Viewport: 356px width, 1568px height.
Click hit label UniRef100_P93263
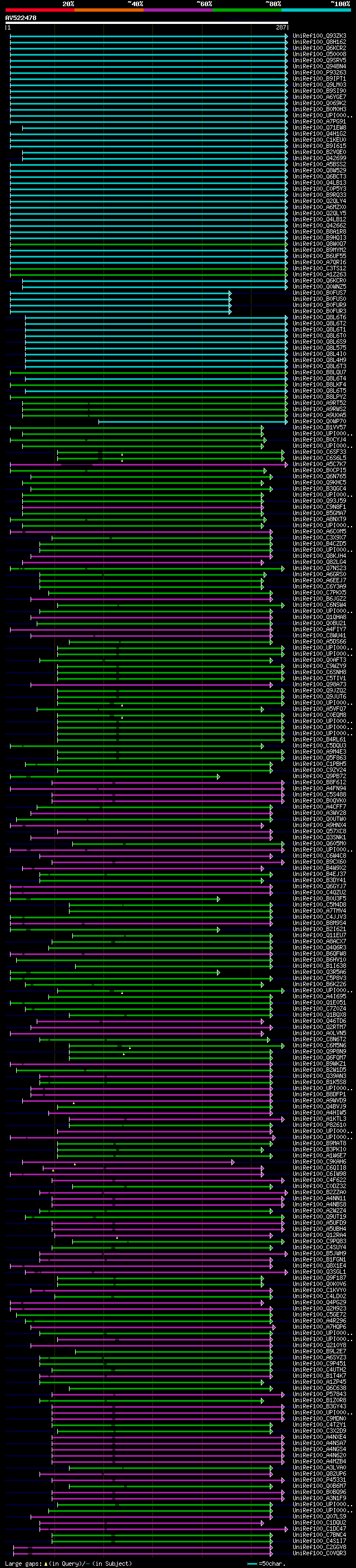(x=319, y=72)
